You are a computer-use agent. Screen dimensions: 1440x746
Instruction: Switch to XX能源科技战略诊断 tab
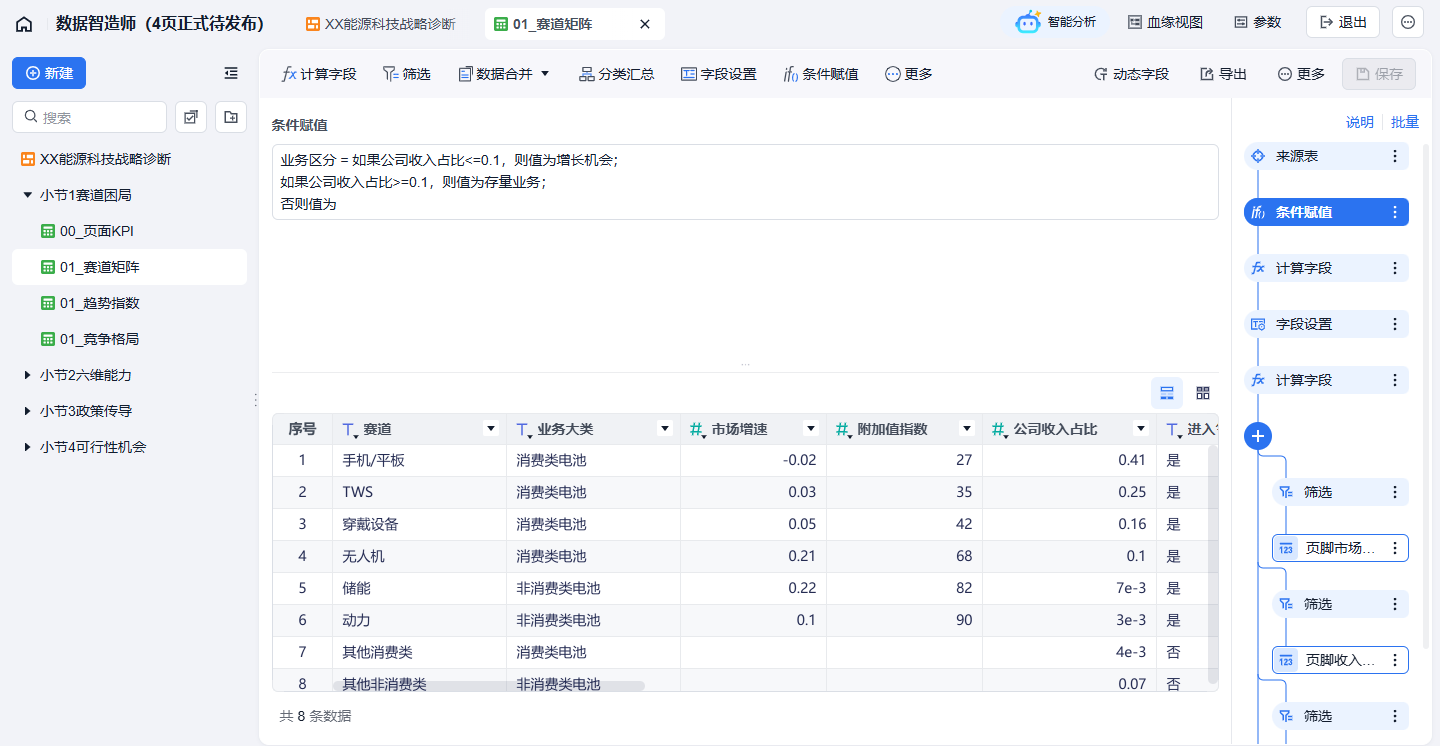(380, 24)
